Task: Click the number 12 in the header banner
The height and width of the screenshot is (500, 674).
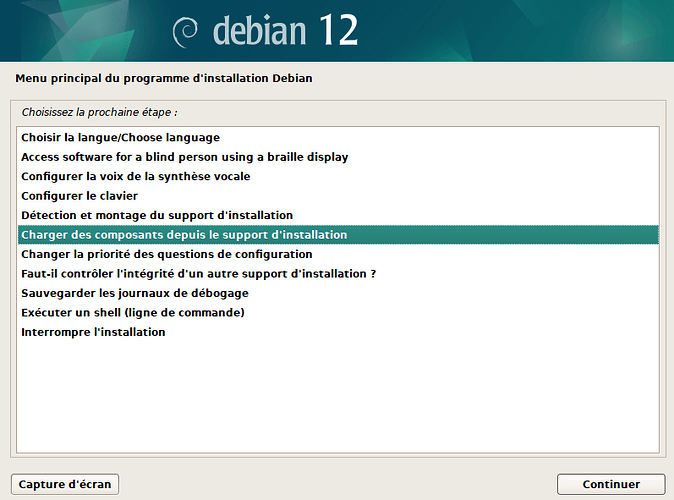Action: 339,30
